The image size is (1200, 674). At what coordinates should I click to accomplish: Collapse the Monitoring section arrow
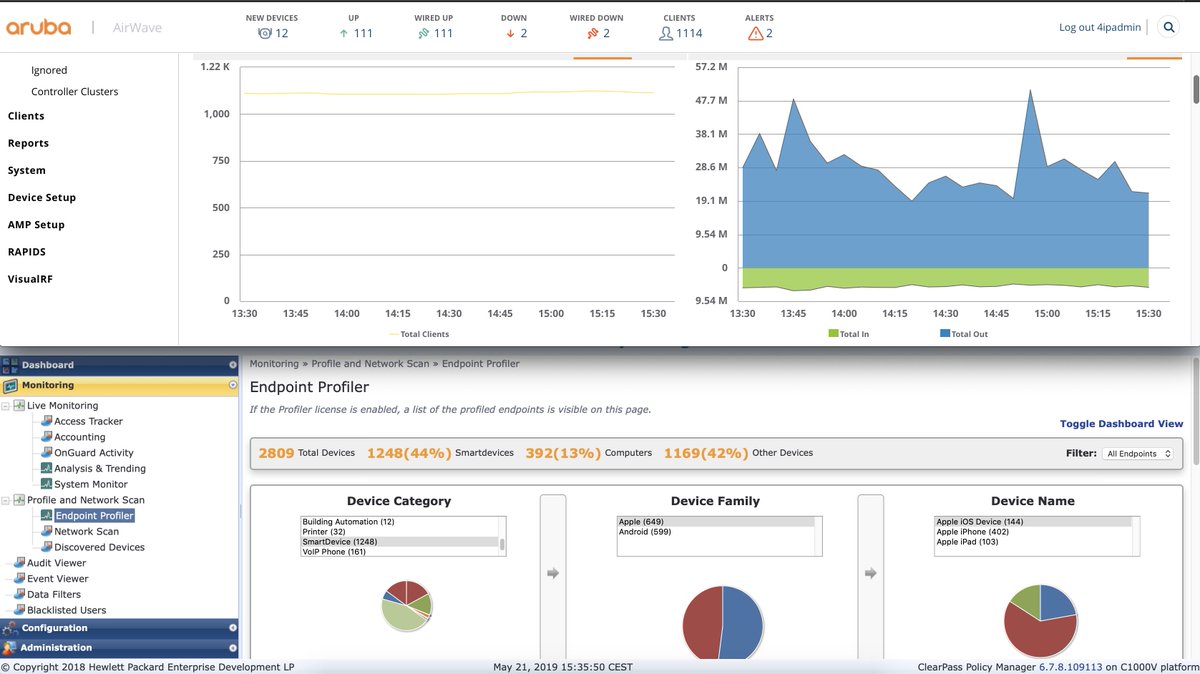(232, 385)
